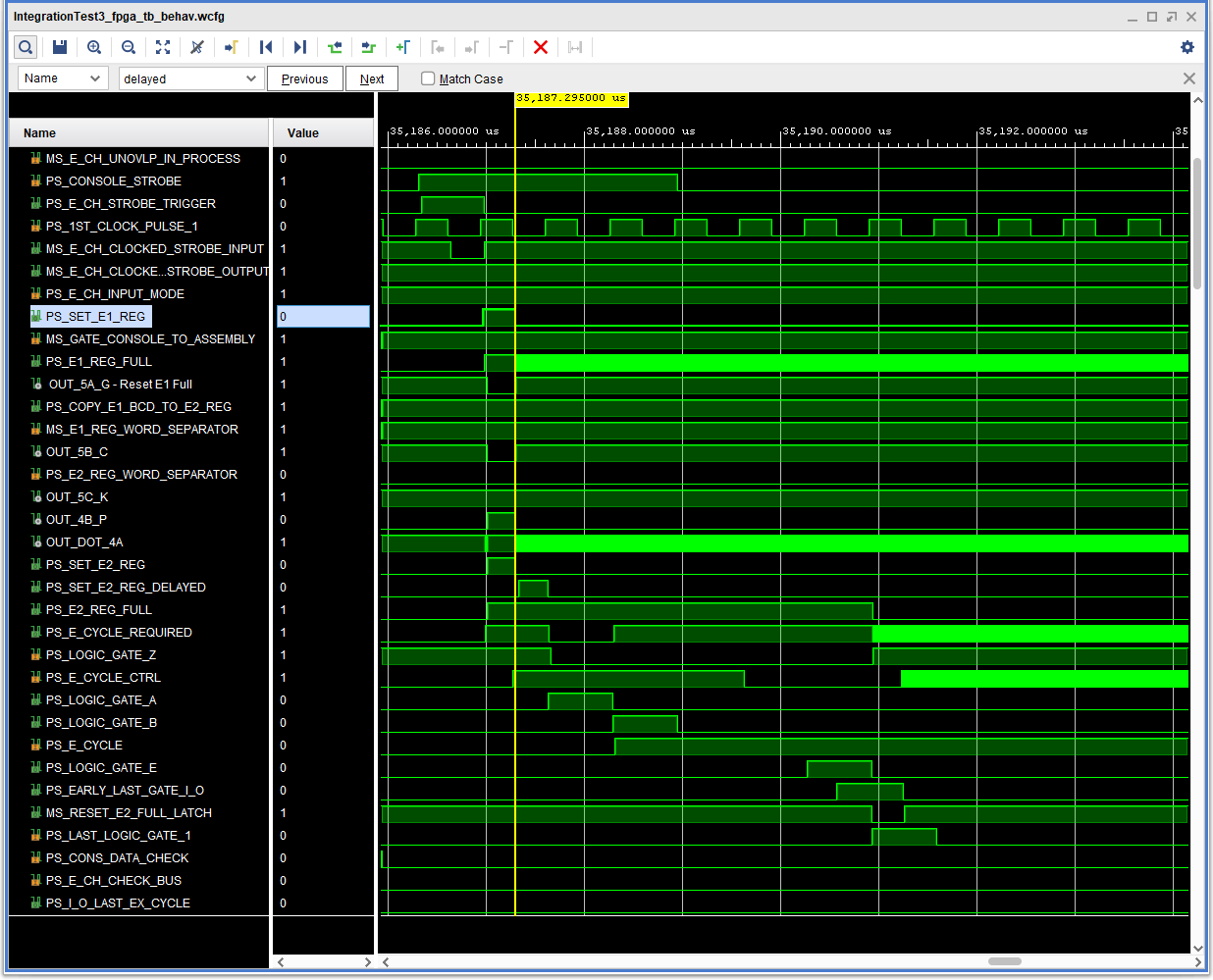Click the Zoom Out magnifier icon
Viewport: 1213px width, 980px height.
click(x=129, y=47)
